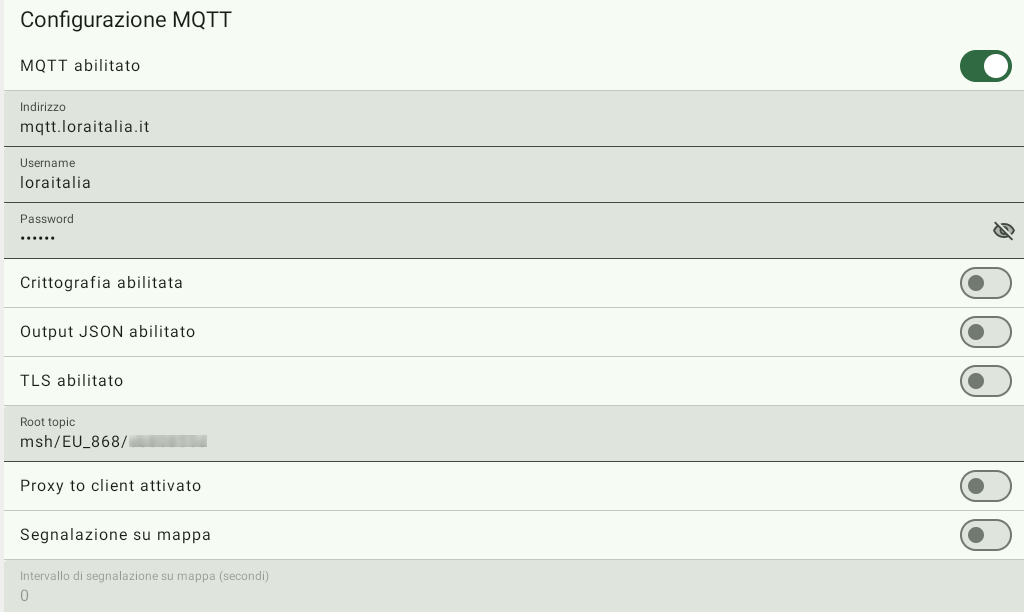The image size is (1024, 612).
Task: Toggle the Segnalazione su mappa switch
Action: click(985, 535)
